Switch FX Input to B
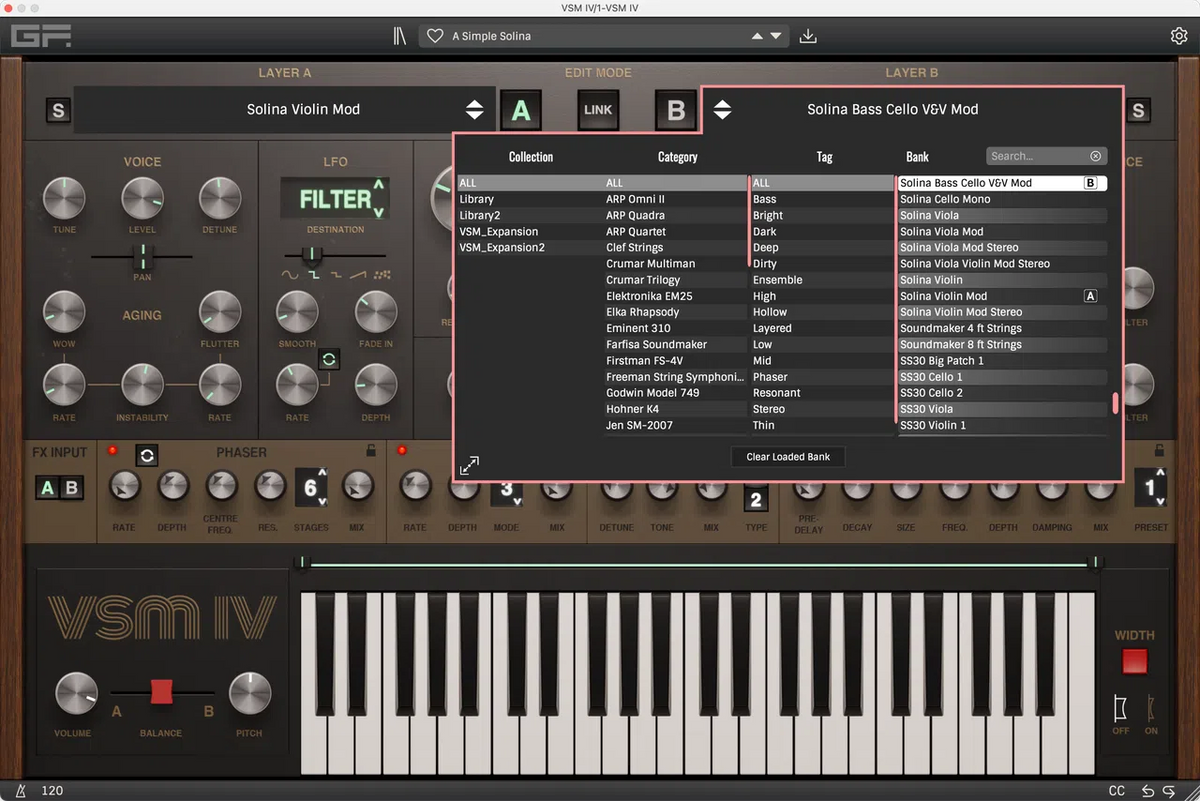The image size is (1200, 801). click(71, 486)
